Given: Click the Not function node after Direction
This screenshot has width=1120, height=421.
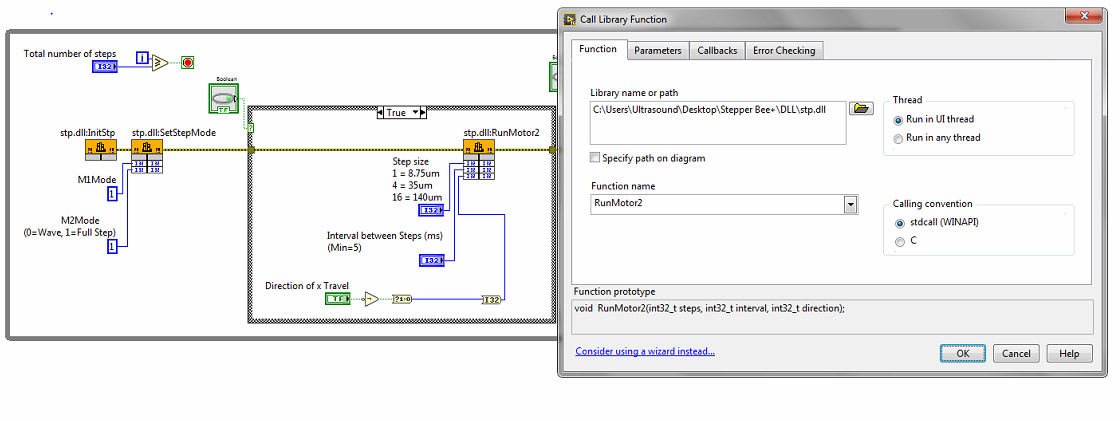Looking at the screenshot, I should coord(371,299).
